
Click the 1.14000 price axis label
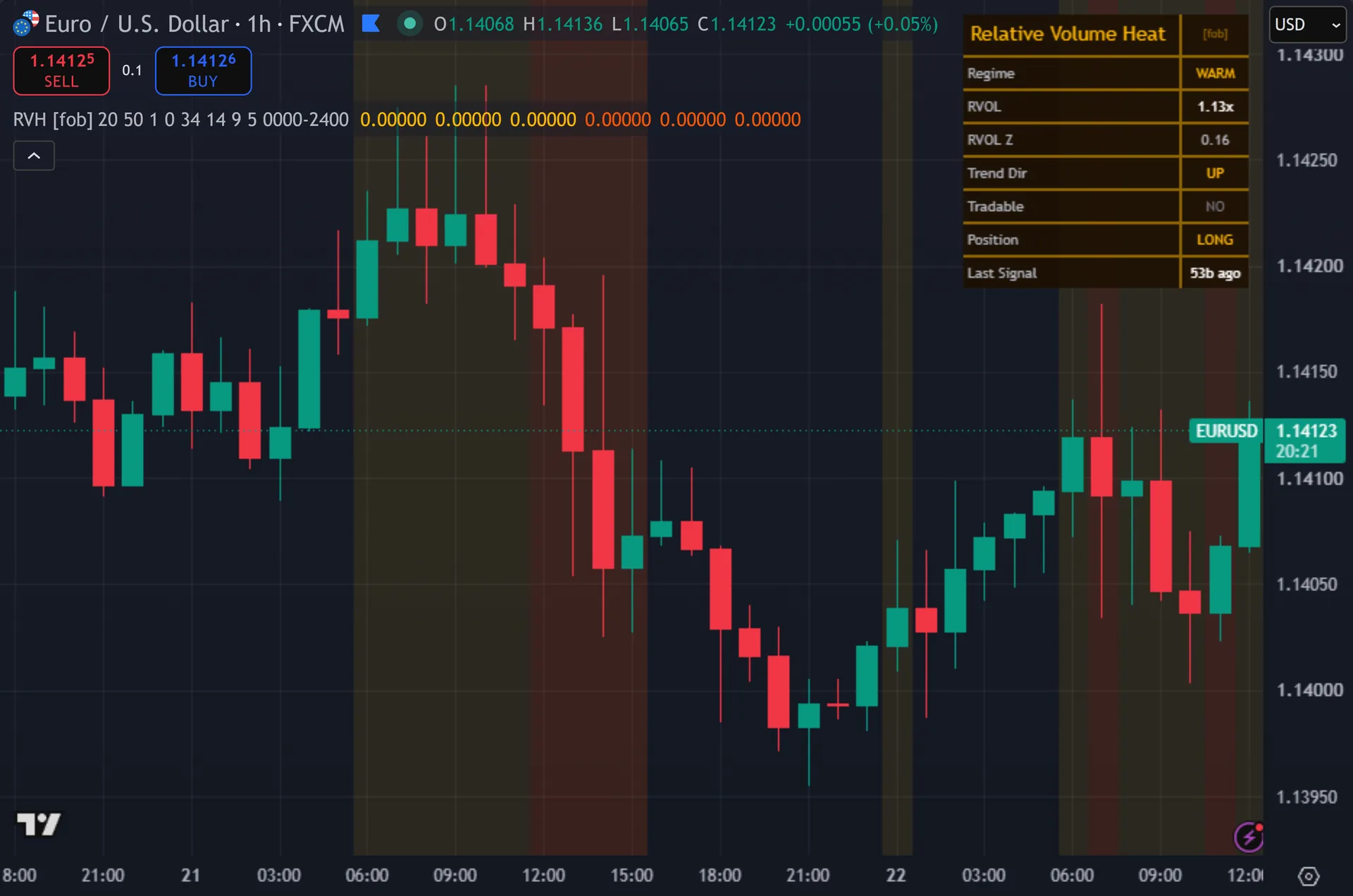point(1310,690)
